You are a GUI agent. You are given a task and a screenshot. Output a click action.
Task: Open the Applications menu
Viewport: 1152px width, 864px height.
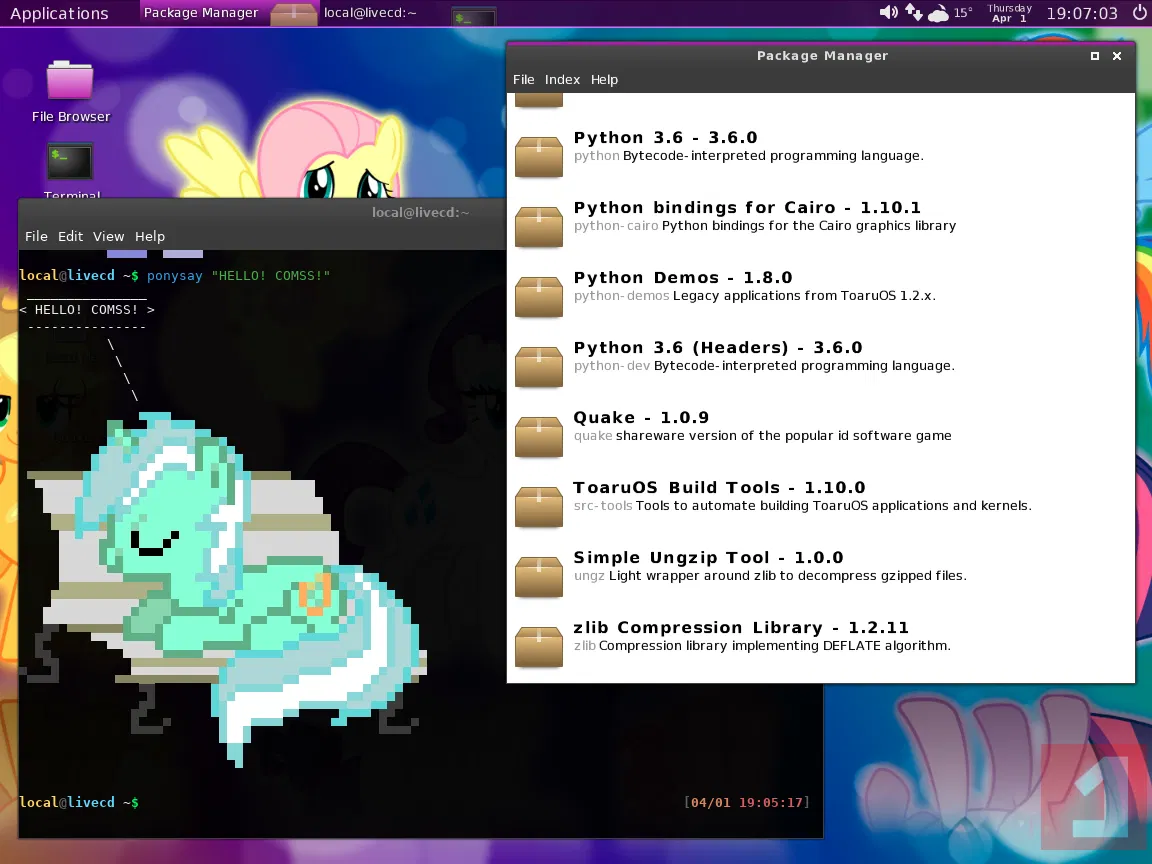[60, 13]
